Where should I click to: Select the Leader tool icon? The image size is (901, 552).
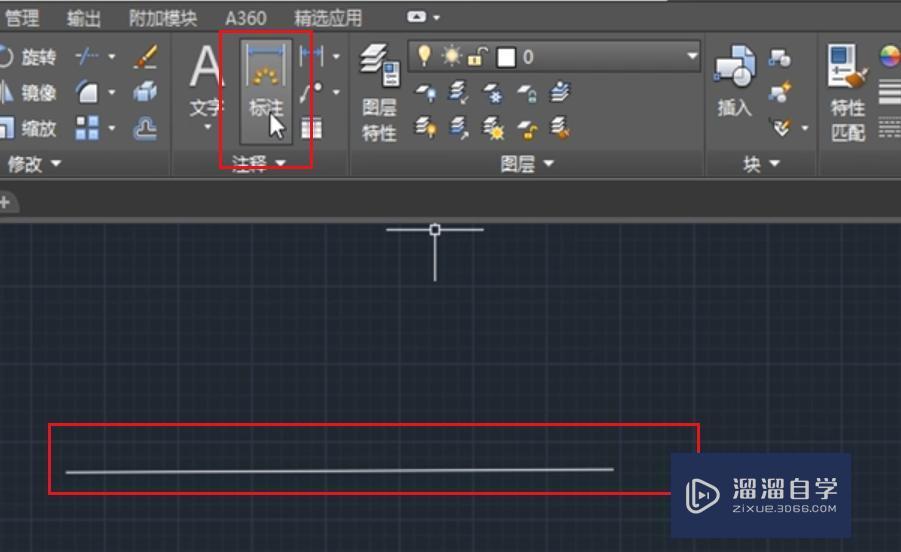tap(312, 92)
